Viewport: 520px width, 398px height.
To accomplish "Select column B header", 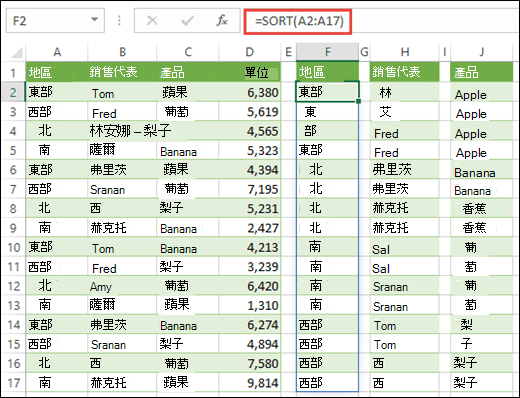I will (122, 52).
